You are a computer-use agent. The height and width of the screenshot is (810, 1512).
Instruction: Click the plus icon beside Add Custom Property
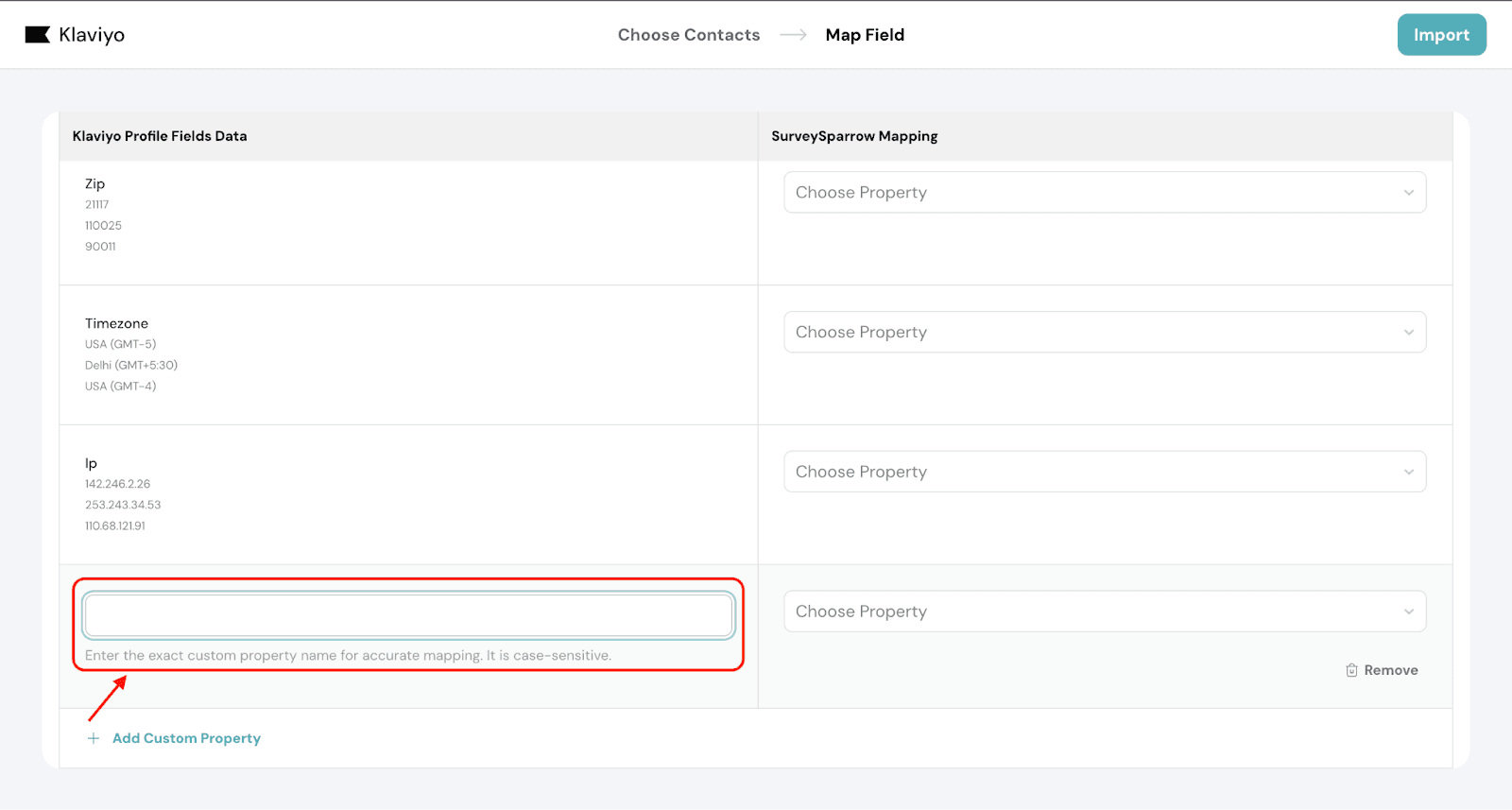[x=94, y=738]
